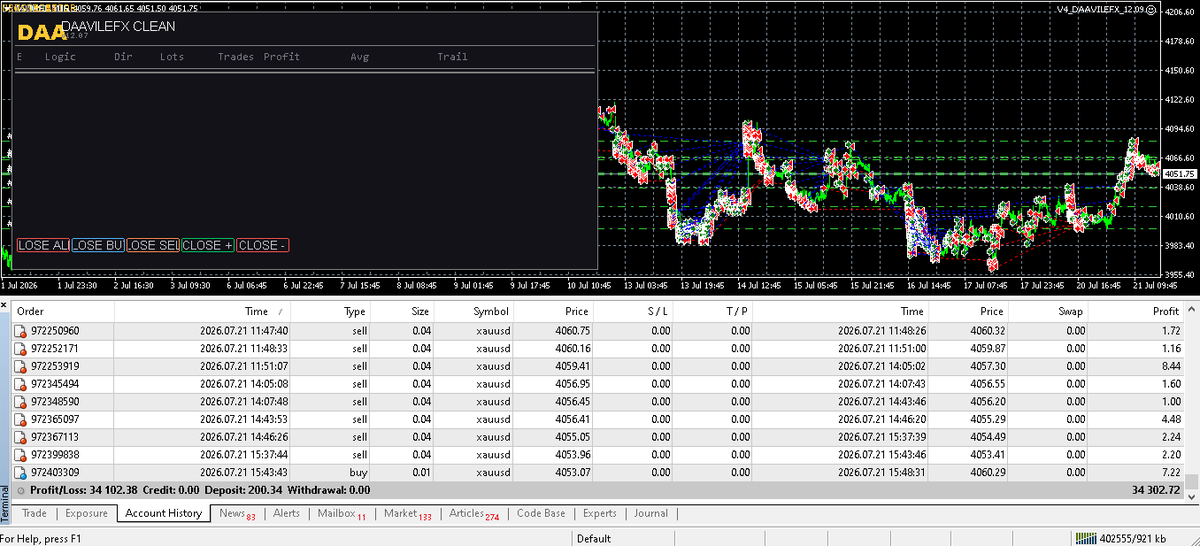The width and height of the screenshot is (1200, 546).
Task: Switch to the Trade tab
Action: [34, 514]
